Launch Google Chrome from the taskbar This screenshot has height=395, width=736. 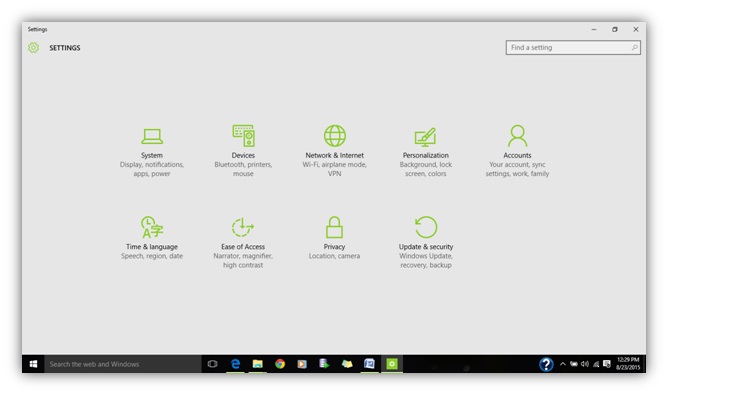pos(280,364)
